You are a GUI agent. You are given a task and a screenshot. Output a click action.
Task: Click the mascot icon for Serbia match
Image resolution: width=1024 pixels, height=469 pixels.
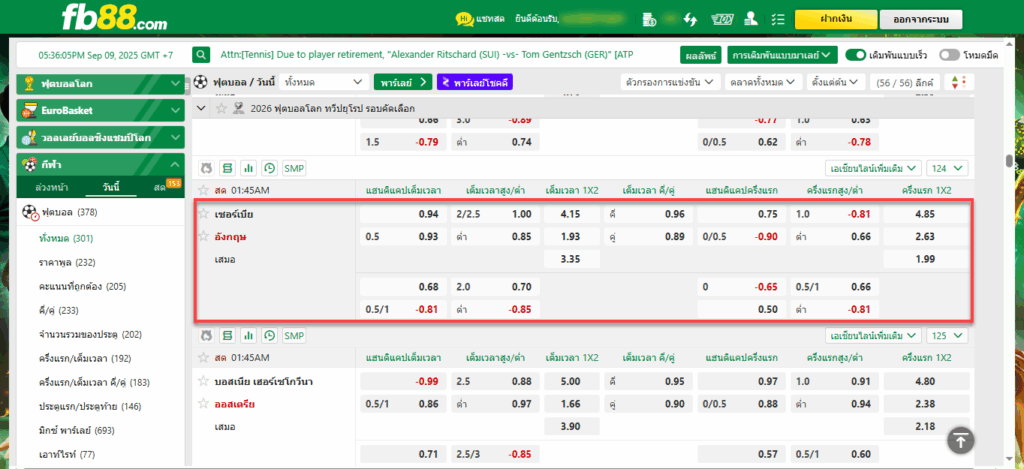pos(206,169)
